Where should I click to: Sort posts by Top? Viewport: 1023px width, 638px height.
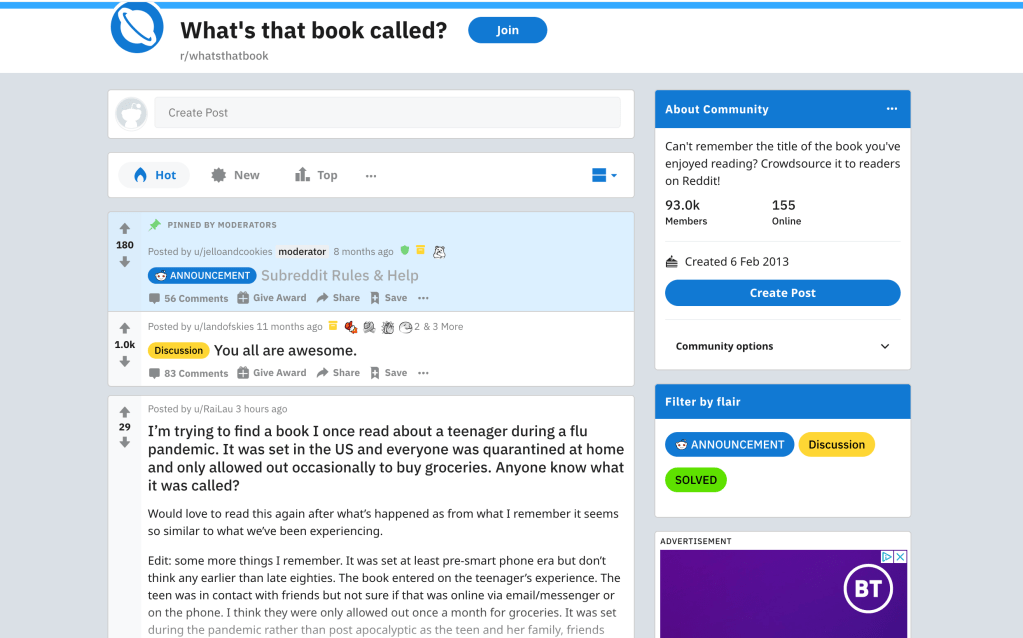[316, 175]
